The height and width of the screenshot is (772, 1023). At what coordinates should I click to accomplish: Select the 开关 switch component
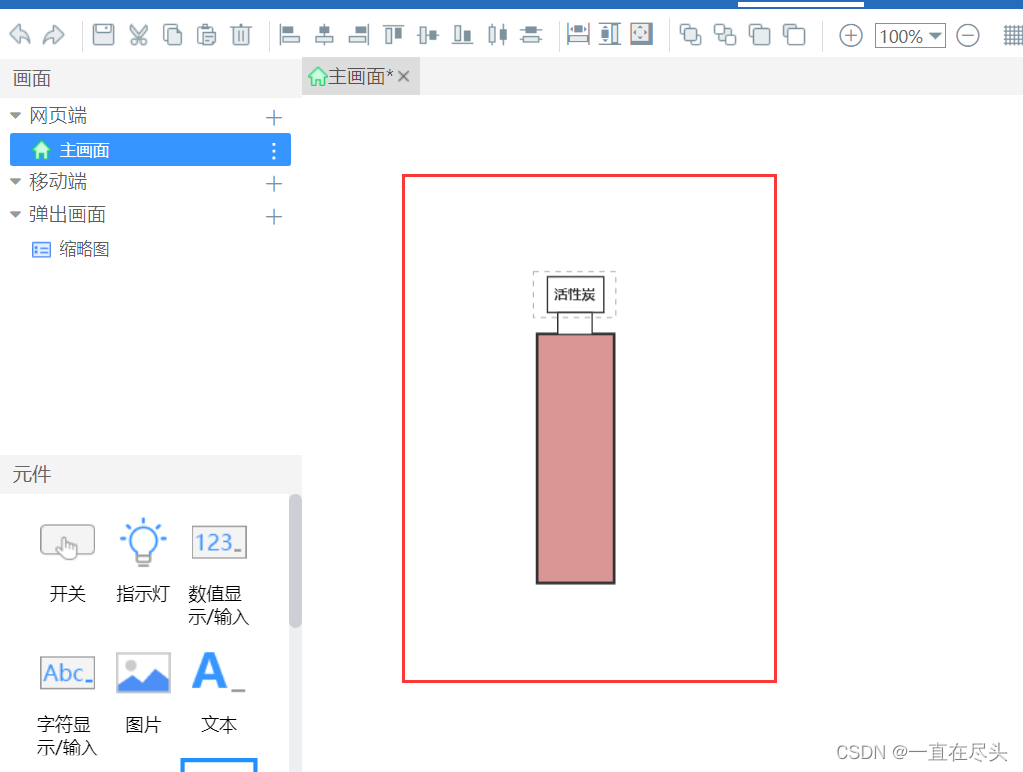pyautogui.click(x=67, y=541)
